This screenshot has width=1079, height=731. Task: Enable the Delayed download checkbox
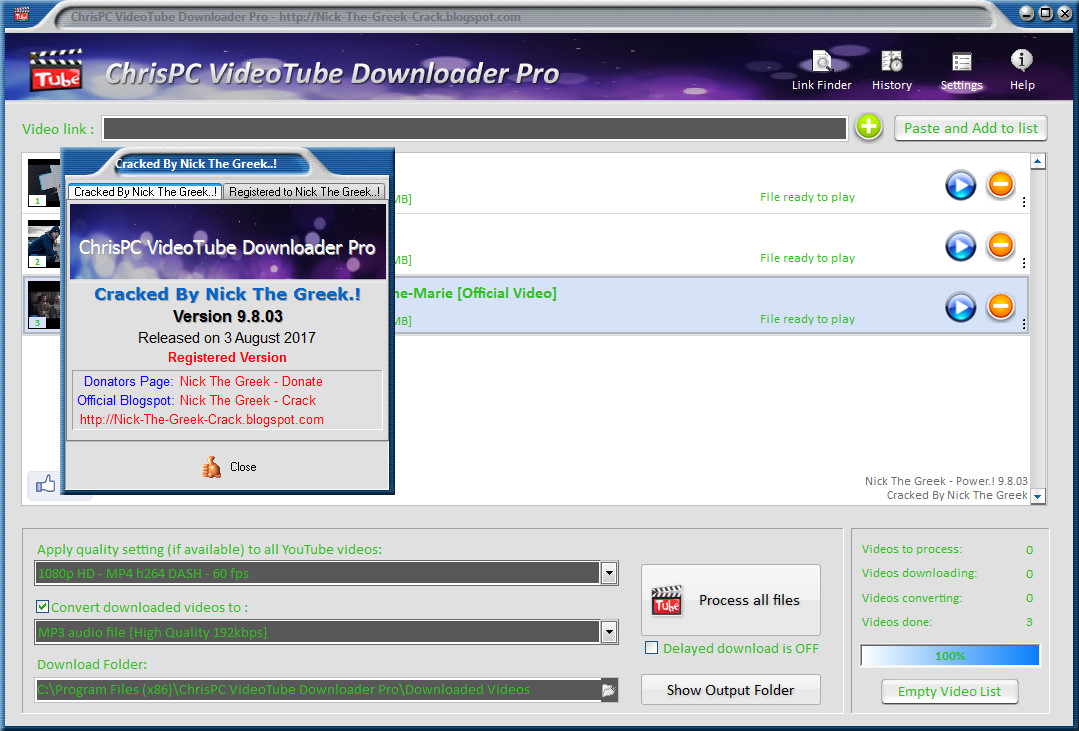651,648
